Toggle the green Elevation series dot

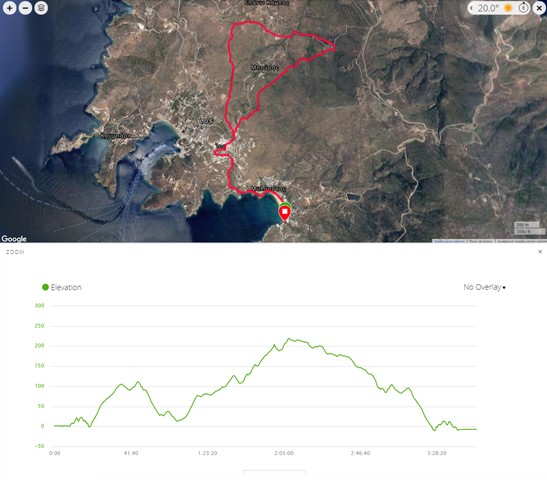click(x=45, y=287)
